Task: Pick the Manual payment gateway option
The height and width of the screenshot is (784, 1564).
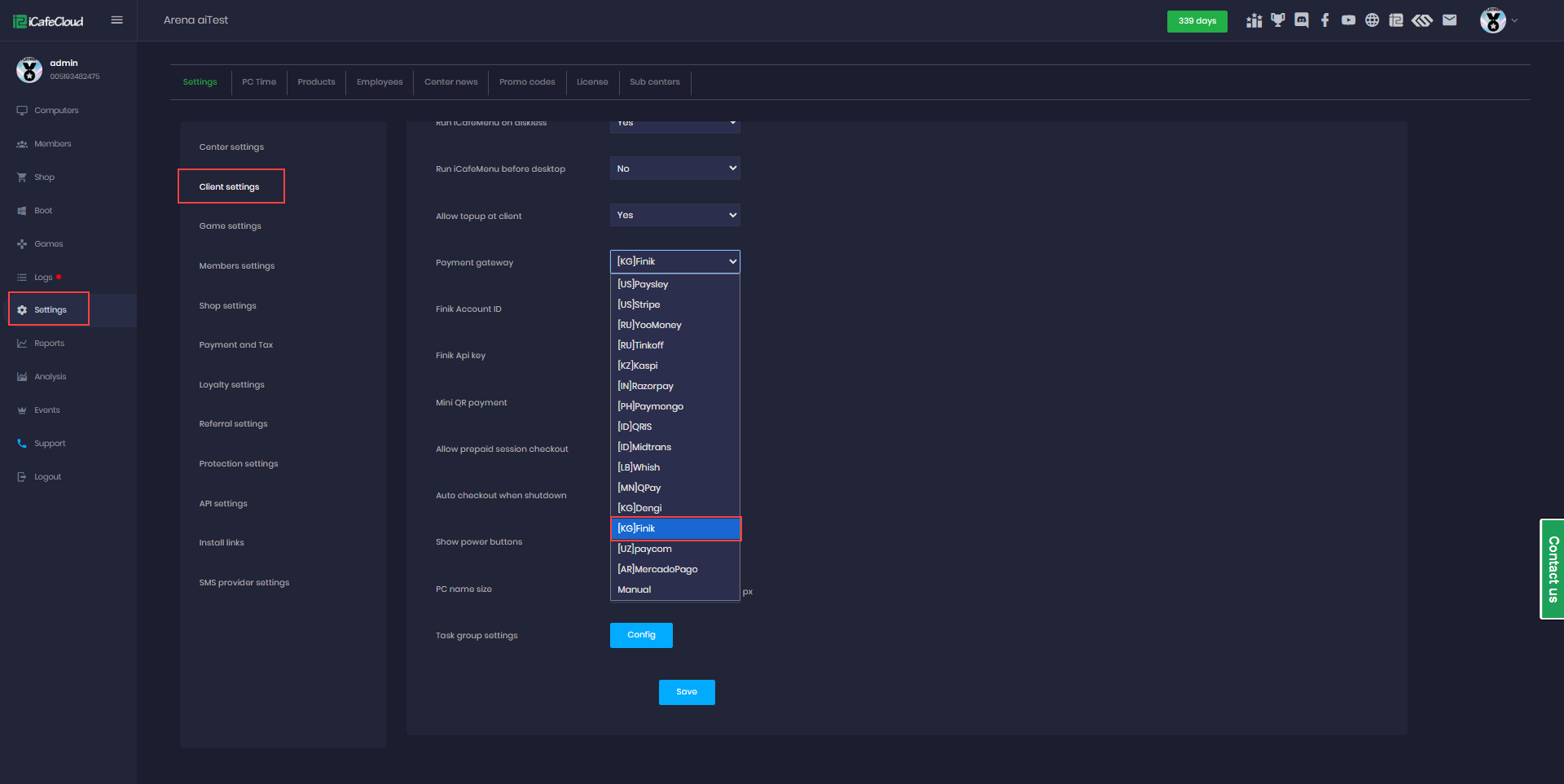Action: click(x=634, y=589)
